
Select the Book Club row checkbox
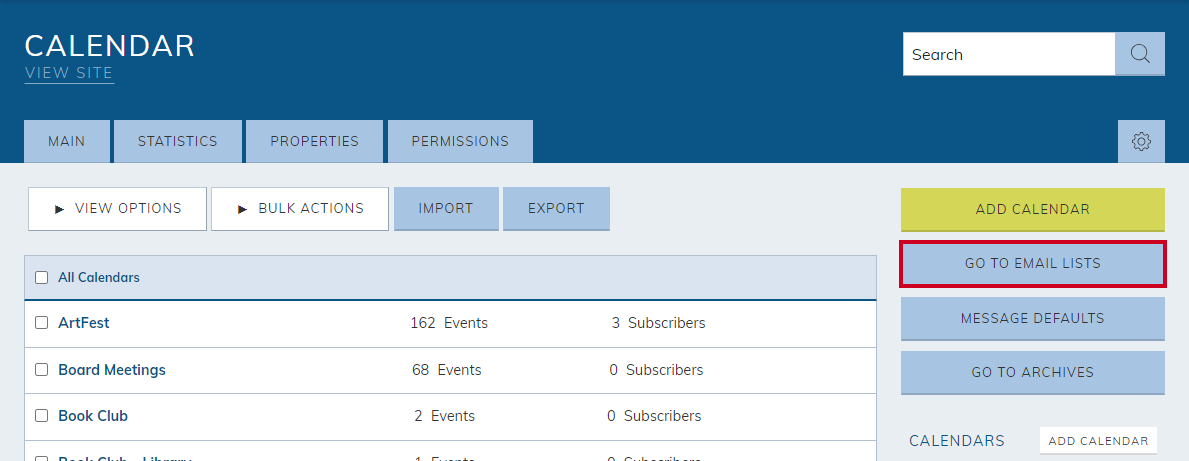(42, 416)
